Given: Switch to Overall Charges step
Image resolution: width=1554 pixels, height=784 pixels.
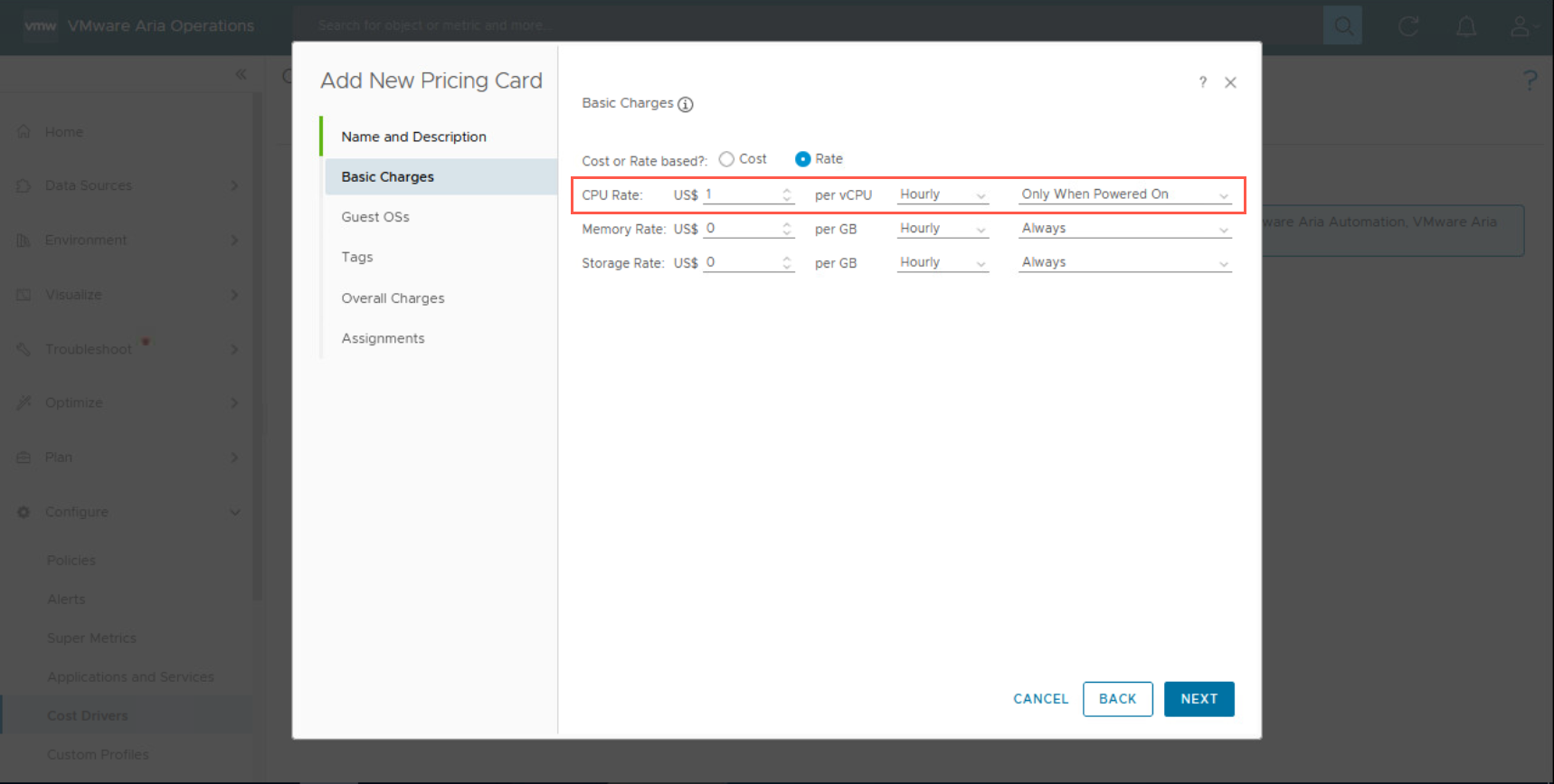Looking at the screenshot, I should point(393,298).
